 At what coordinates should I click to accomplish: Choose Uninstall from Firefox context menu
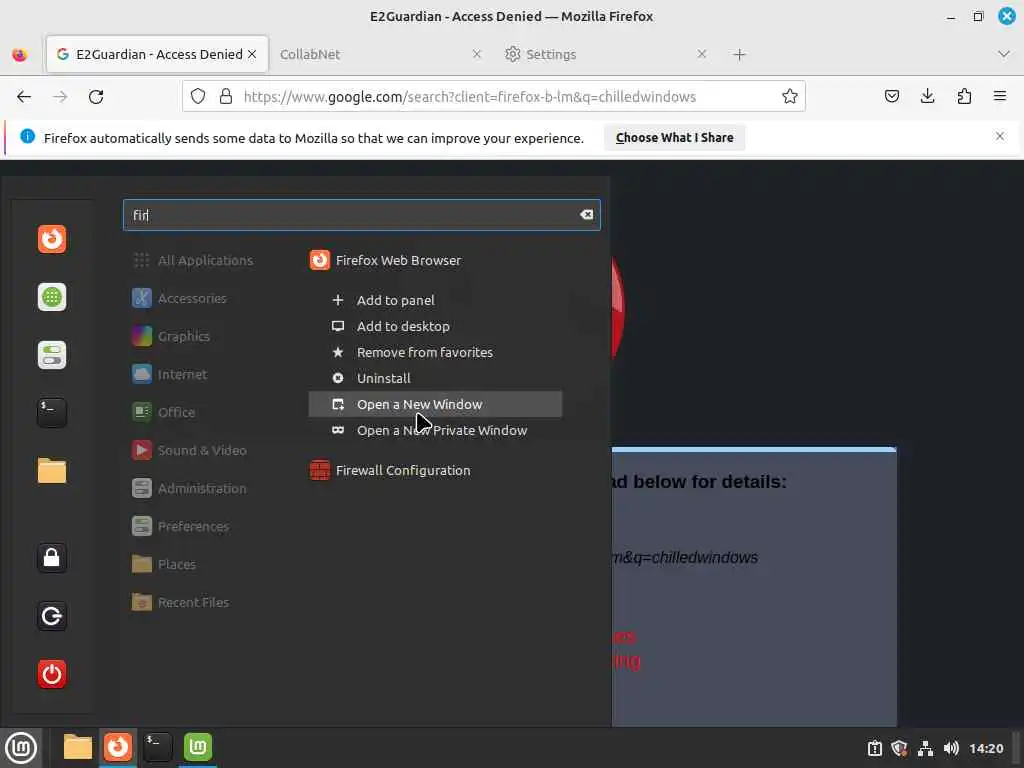tap(435, 378)
